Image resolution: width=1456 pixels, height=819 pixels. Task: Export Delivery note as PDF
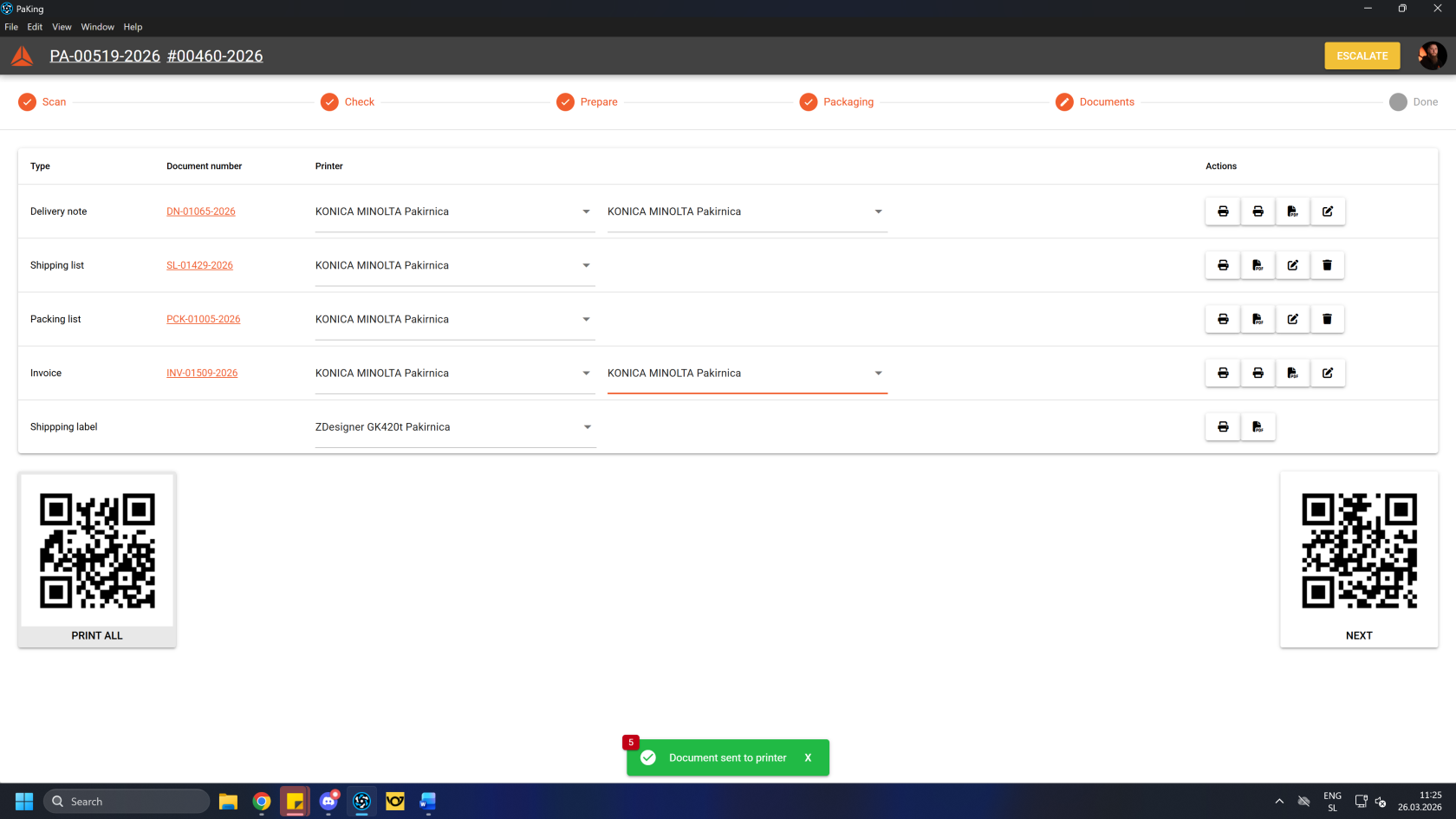(x=1292, y=211)
